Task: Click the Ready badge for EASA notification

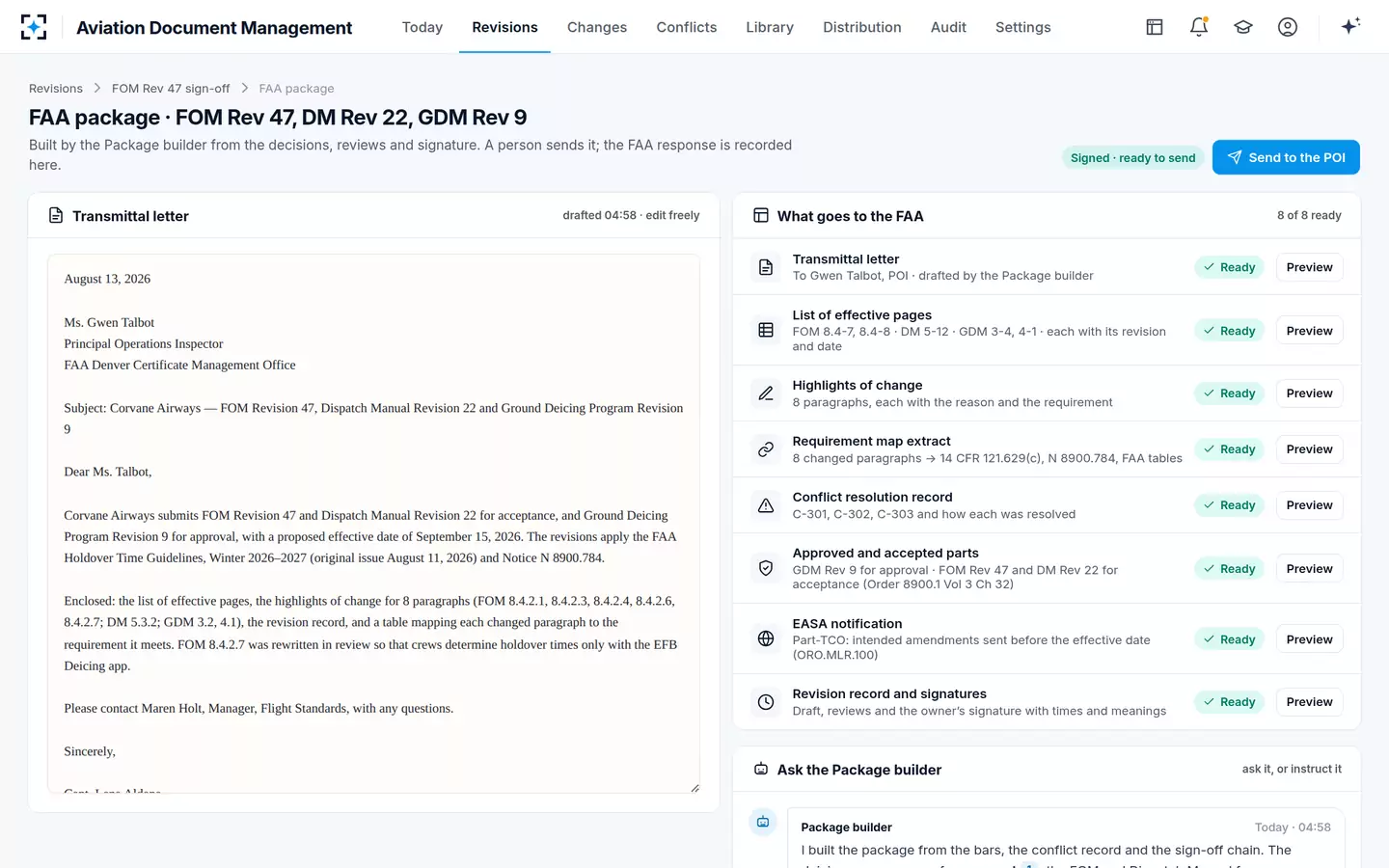Action: (1229, 639)
